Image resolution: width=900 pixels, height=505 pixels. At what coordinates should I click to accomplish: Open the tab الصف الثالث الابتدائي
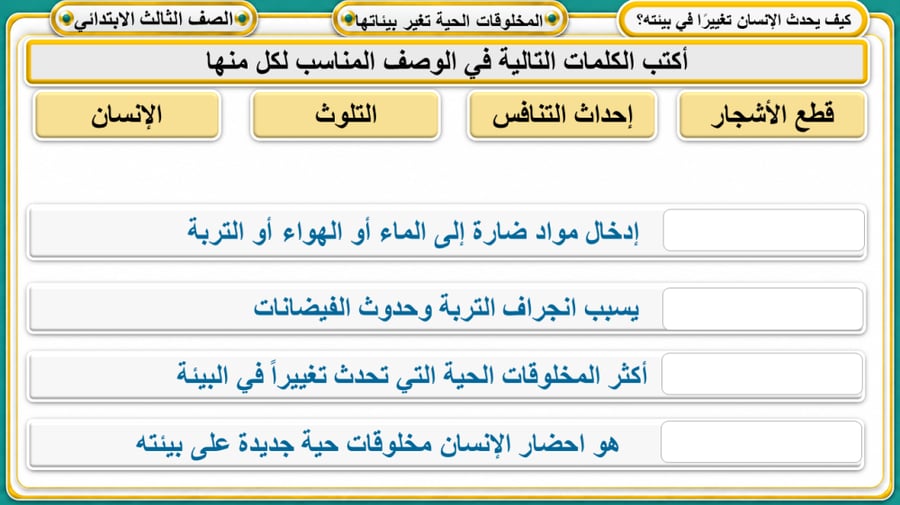[x=154, y=20]
